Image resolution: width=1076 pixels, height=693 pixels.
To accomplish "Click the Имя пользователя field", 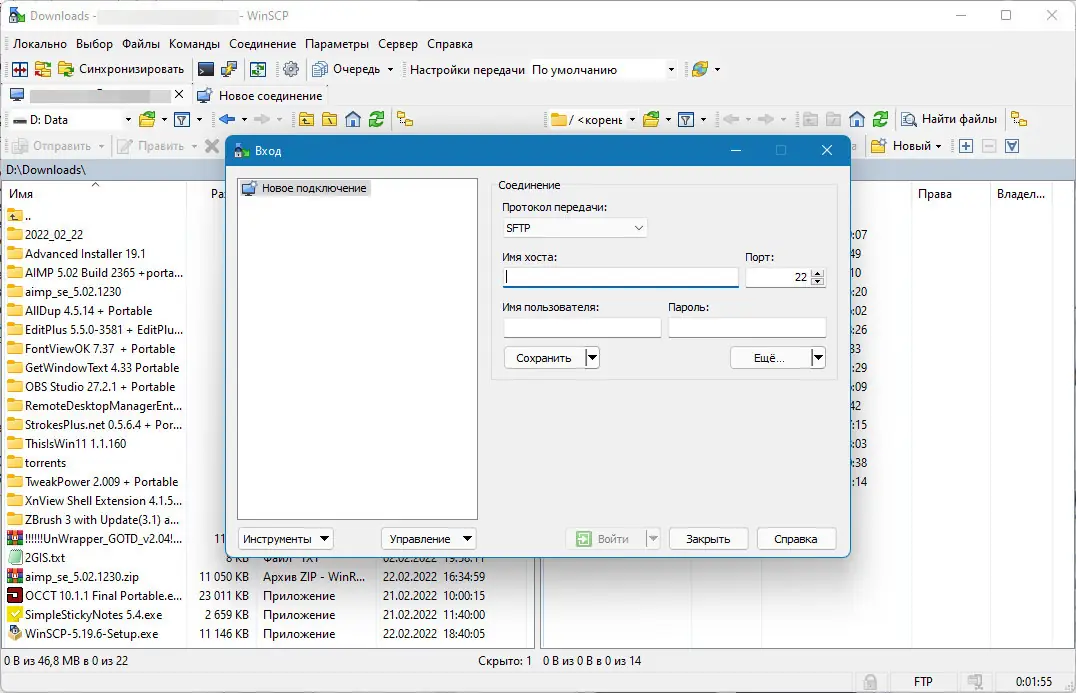I will [x=582, y=327].
